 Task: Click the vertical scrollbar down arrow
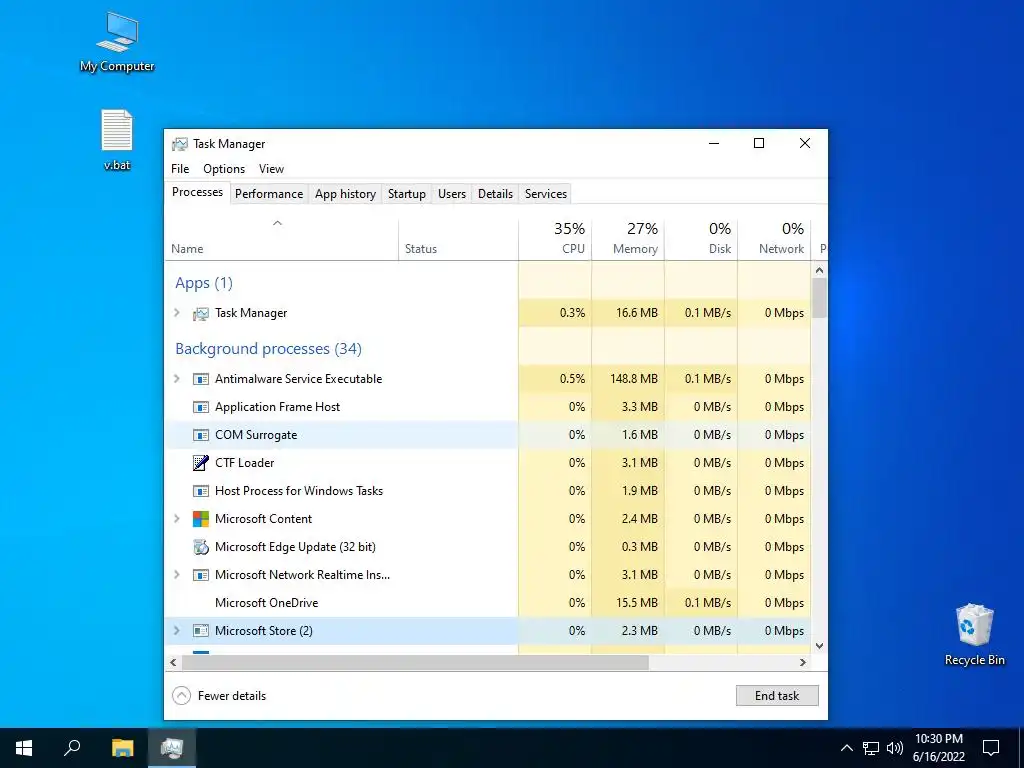820,646
